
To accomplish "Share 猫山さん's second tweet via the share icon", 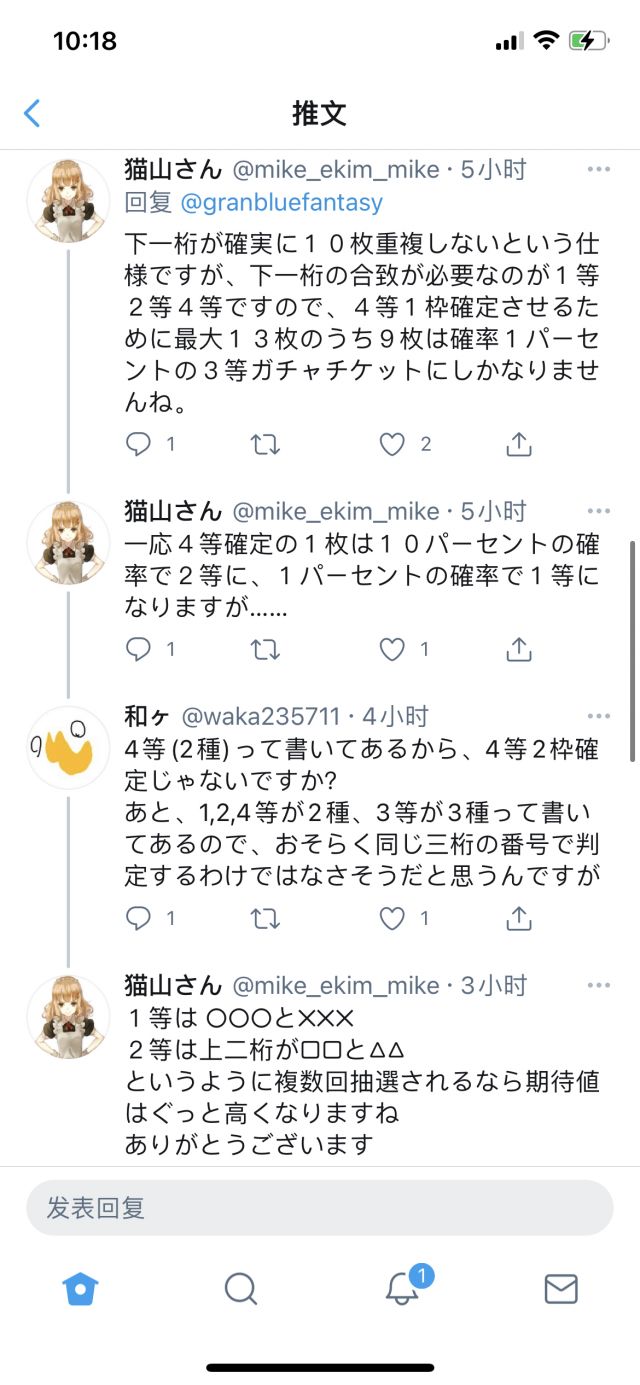I will coord(518,649).
